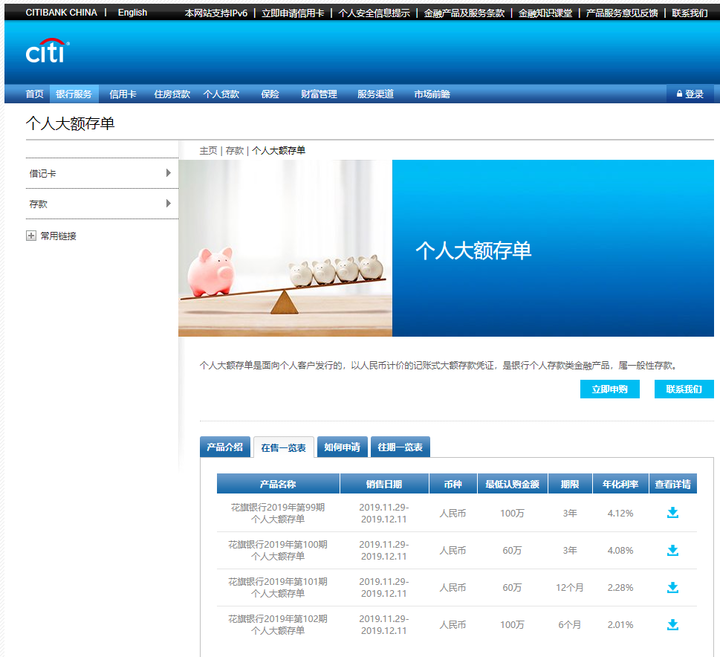
Task: Click the CITIBANK CHINA top link
Action: [62, 12]
